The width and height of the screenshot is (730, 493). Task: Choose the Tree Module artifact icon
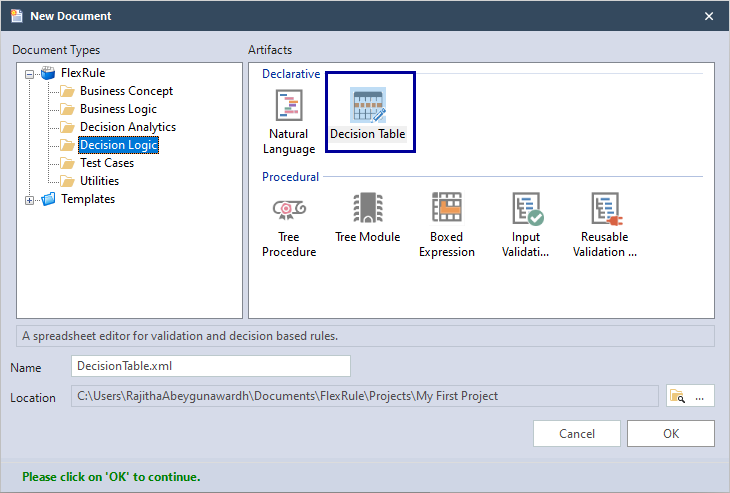[x=368, y=208]
